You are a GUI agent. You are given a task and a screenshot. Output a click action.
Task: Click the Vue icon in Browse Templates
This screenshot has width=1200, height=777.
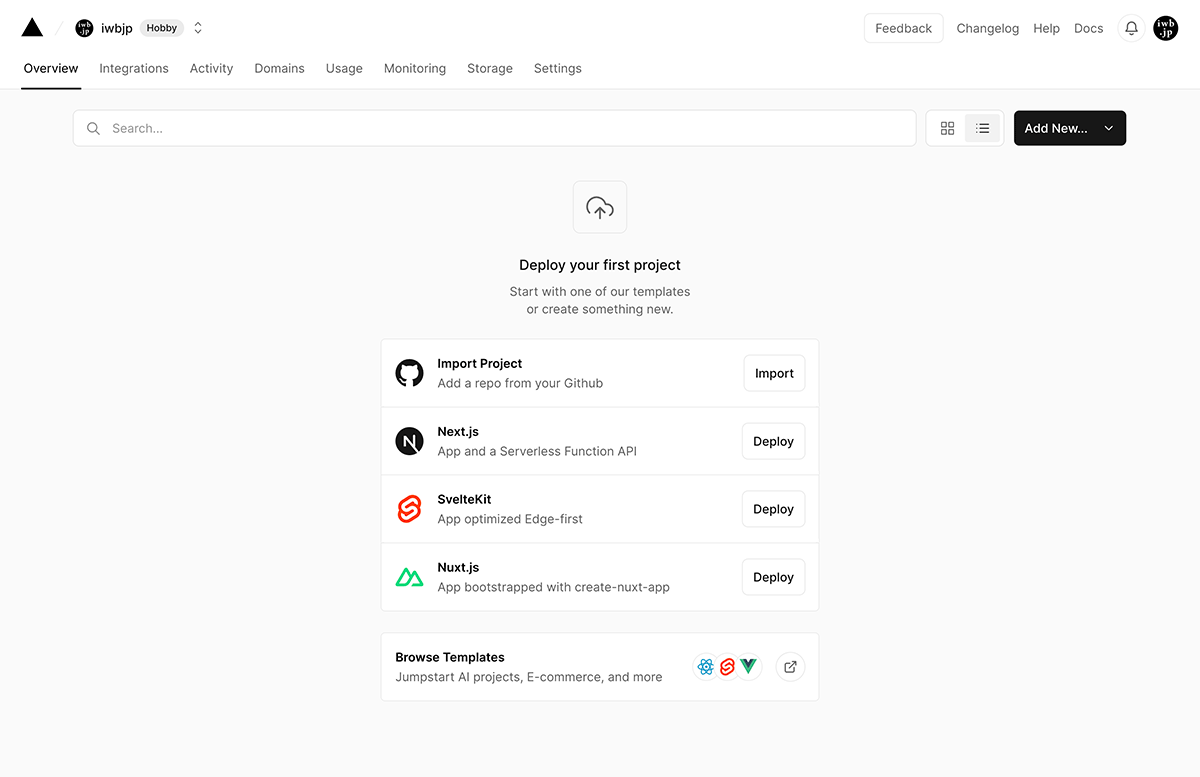[x=749, y=667]
